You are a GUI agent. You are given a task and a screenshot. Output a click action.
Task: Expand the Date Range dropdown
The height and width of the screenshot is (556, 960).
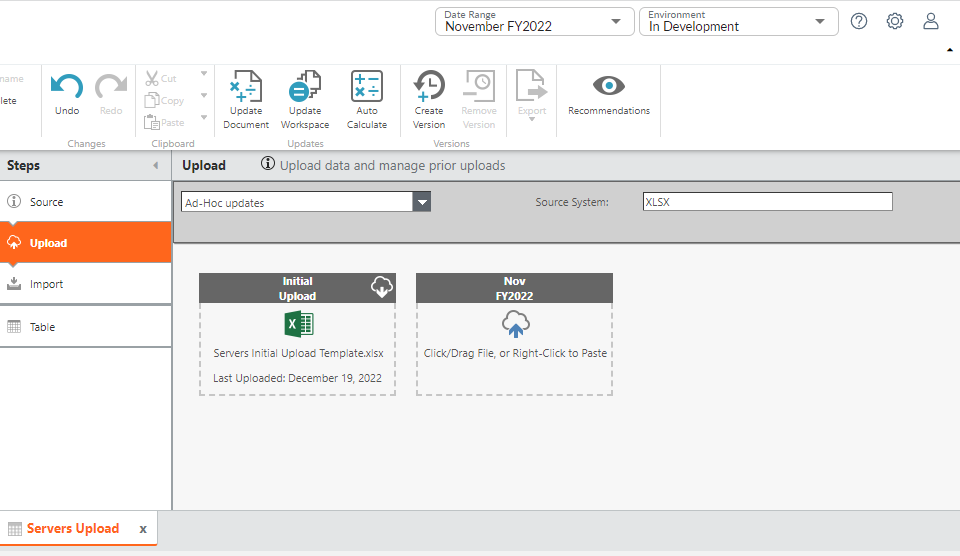coord(615,21)
